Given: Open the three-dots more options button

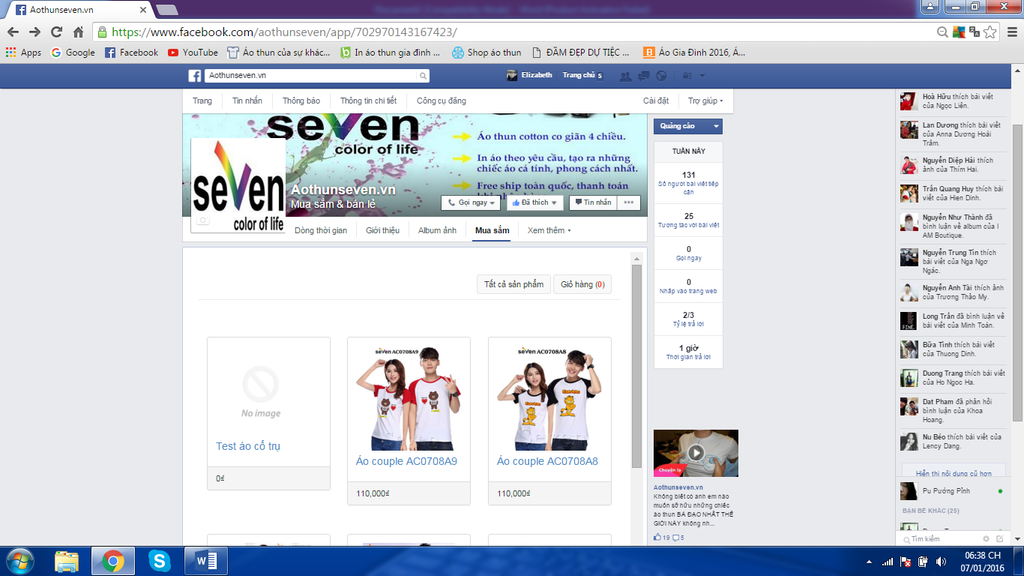Looking at the screenshot, I should (x=628, y=202).
